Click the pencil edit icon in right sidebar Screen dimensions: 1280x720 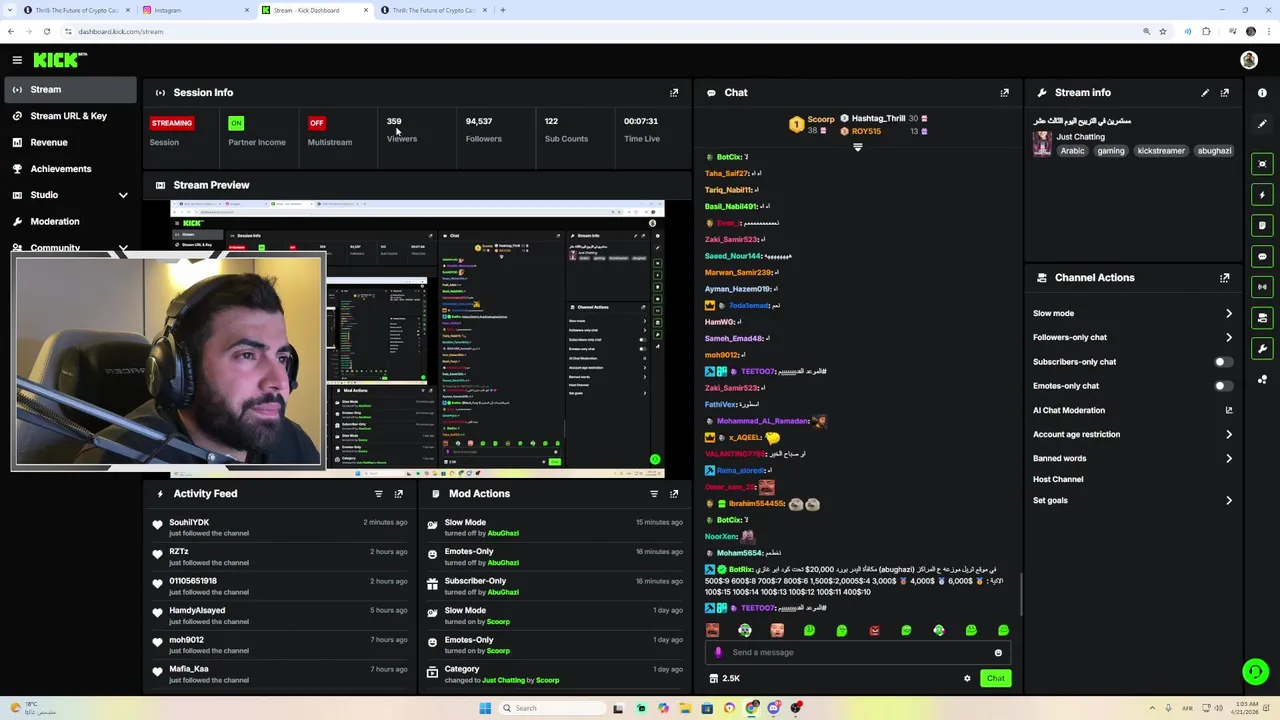click(x=1262, y=124)
